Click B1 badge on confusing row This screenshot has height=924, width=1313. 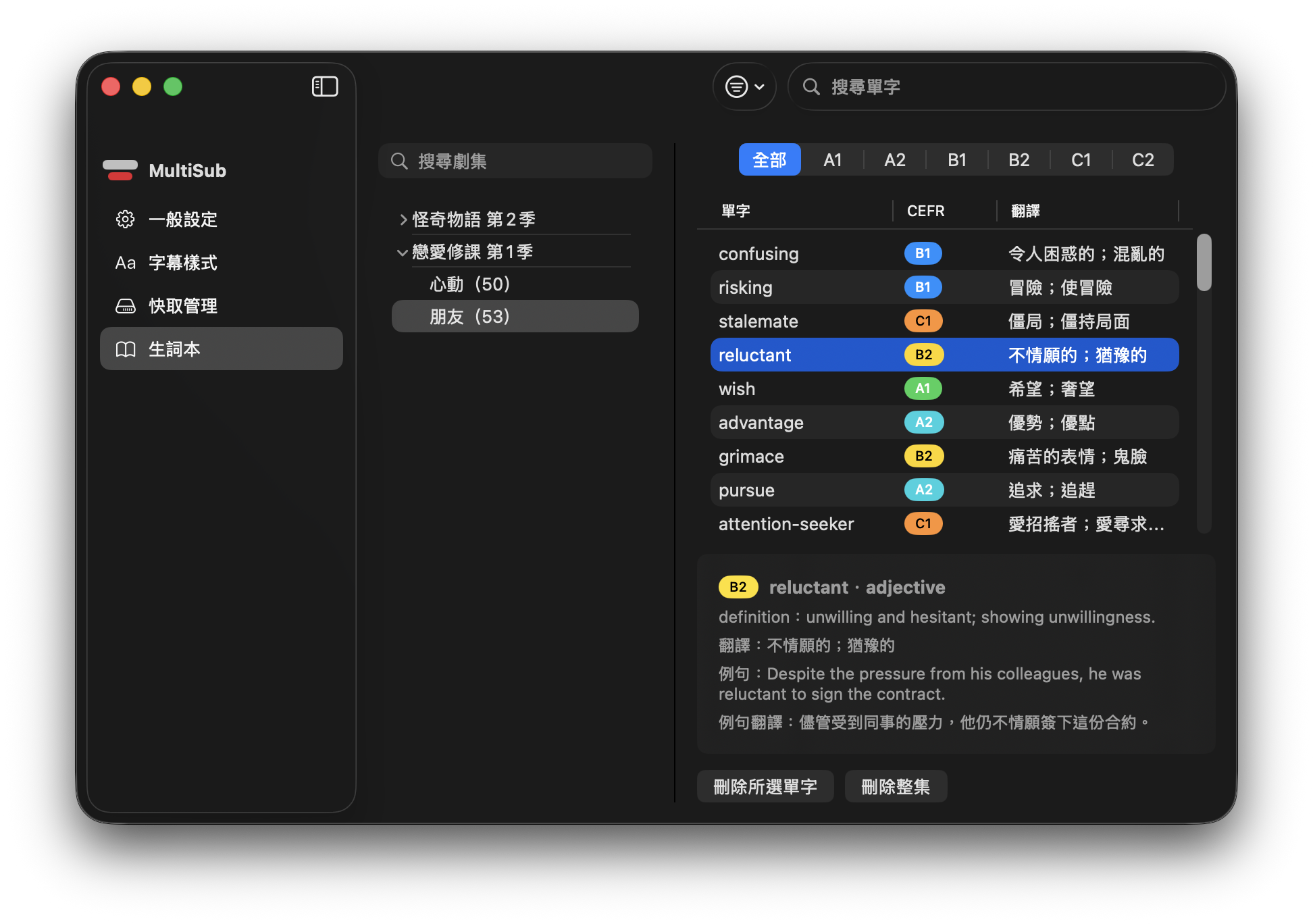[x=923, y=253]
